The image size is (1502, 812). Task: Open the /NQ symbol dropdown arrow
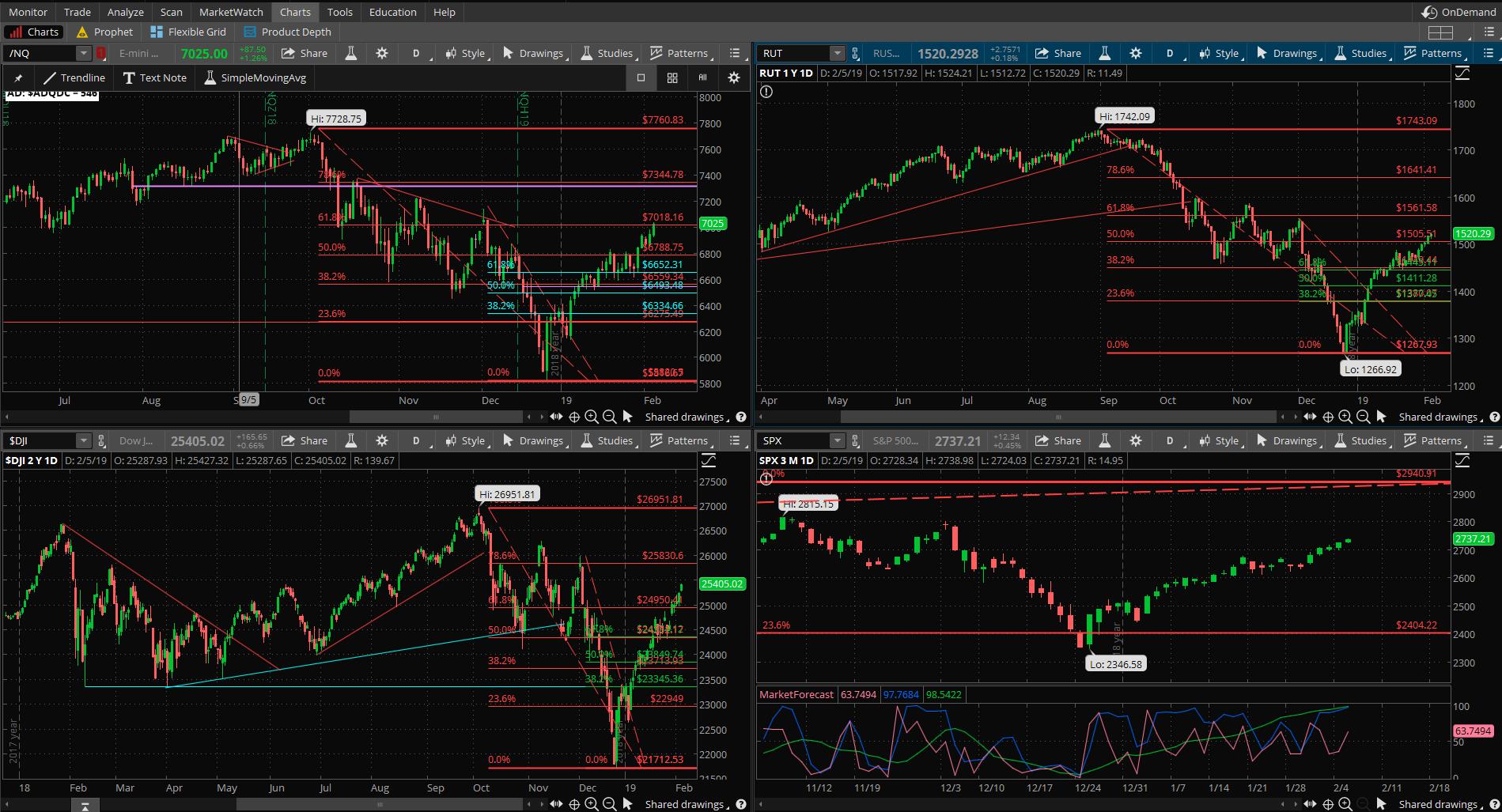tap(84, 53)
